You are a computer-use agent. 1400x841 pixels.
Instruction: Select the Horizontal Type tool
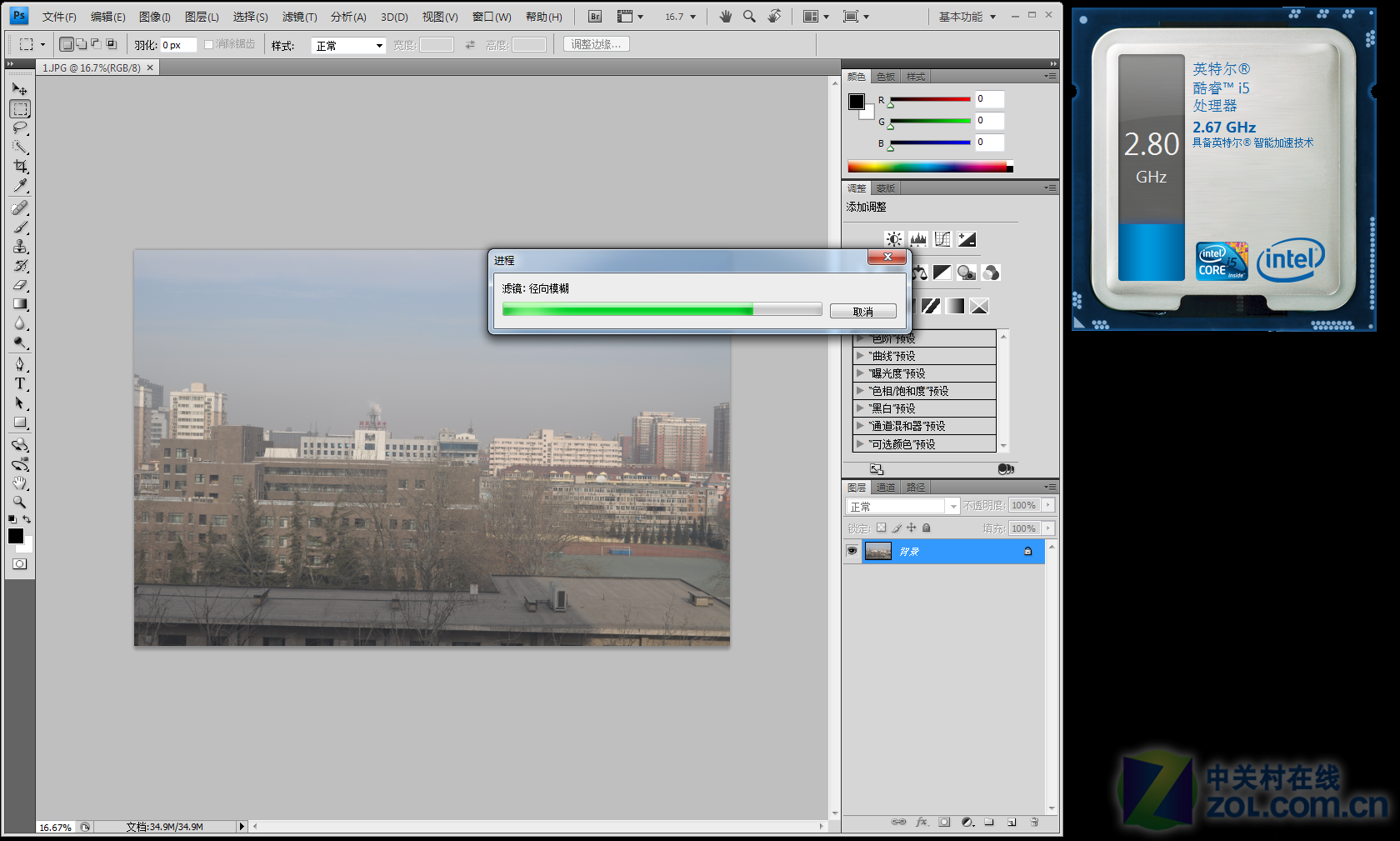20,384
